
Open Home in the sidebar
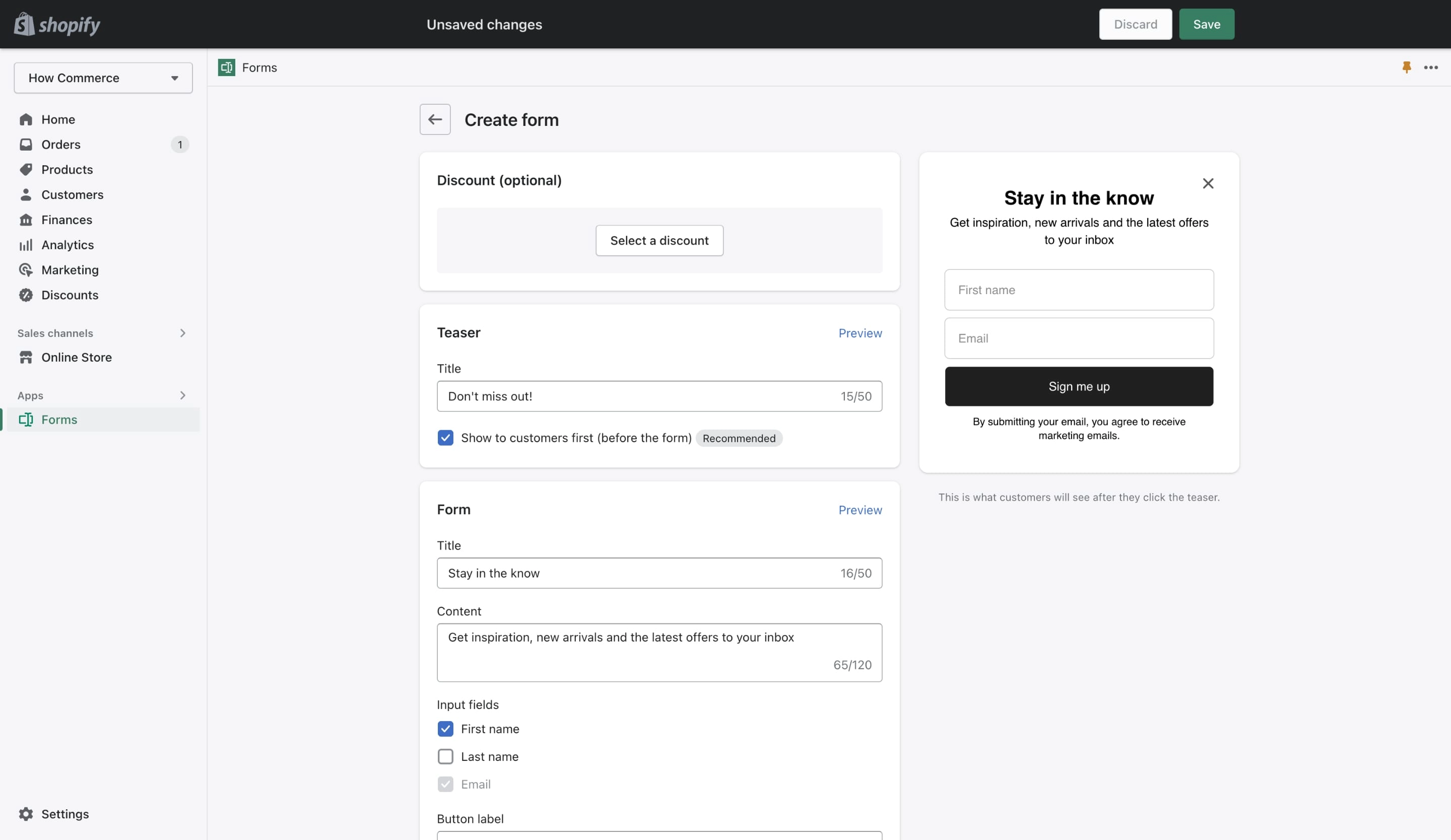click(58, 119)
